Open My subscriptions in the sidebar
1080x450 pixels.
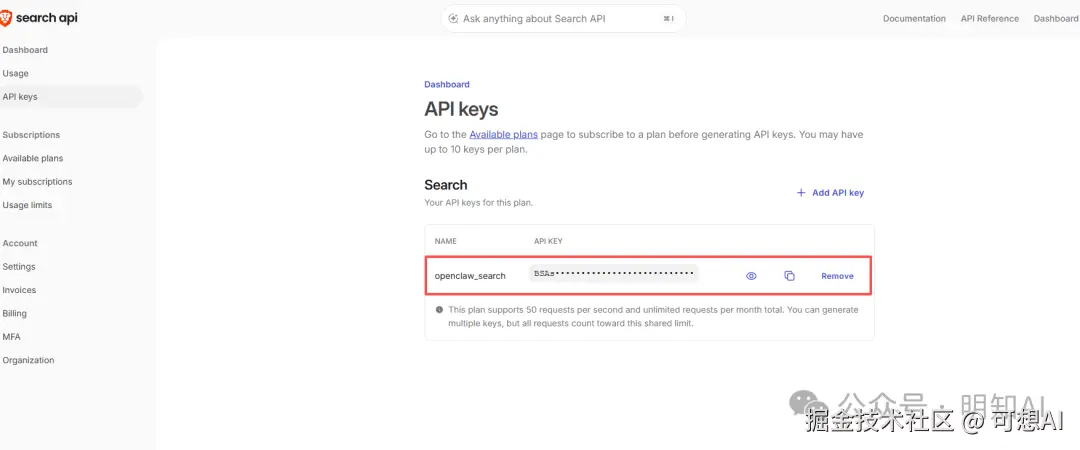tap(37, 182)
